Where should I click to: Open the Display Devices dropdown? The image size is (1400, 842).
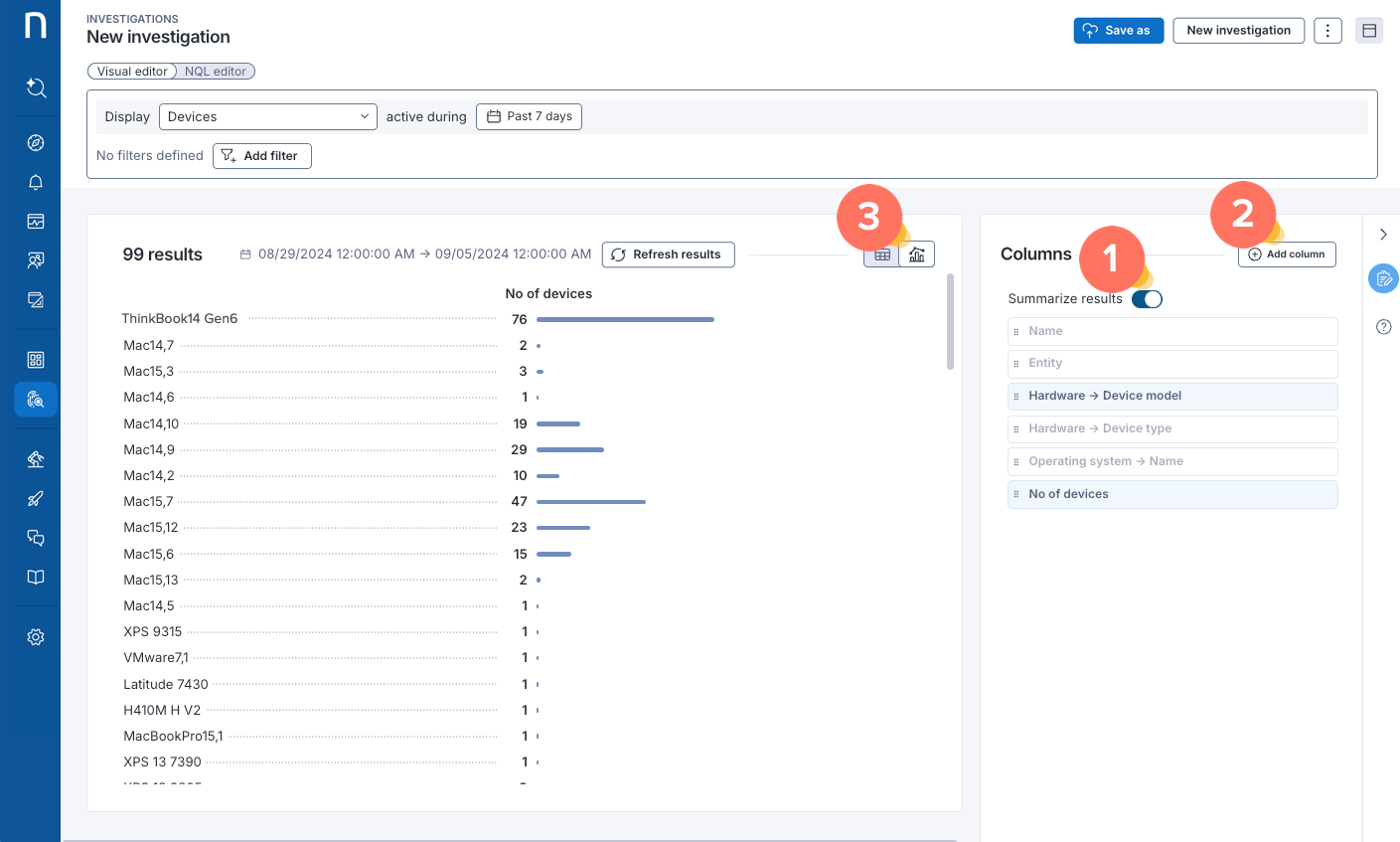click(x=267, y=116)
